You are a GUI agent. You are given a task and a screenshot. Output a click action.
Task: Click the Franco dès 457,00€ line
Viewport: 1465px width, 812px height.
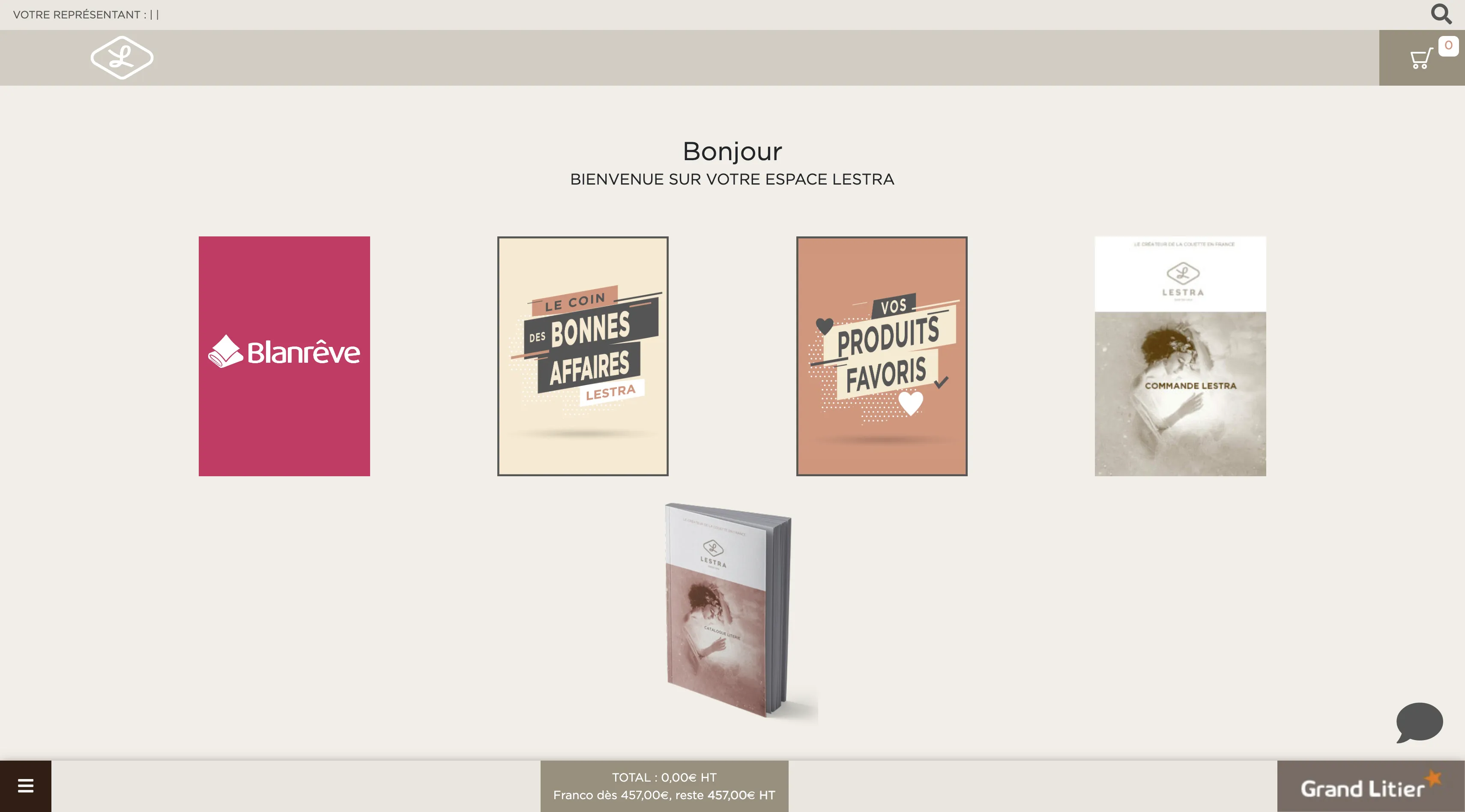pyautogui.click(x=664, y=795)
